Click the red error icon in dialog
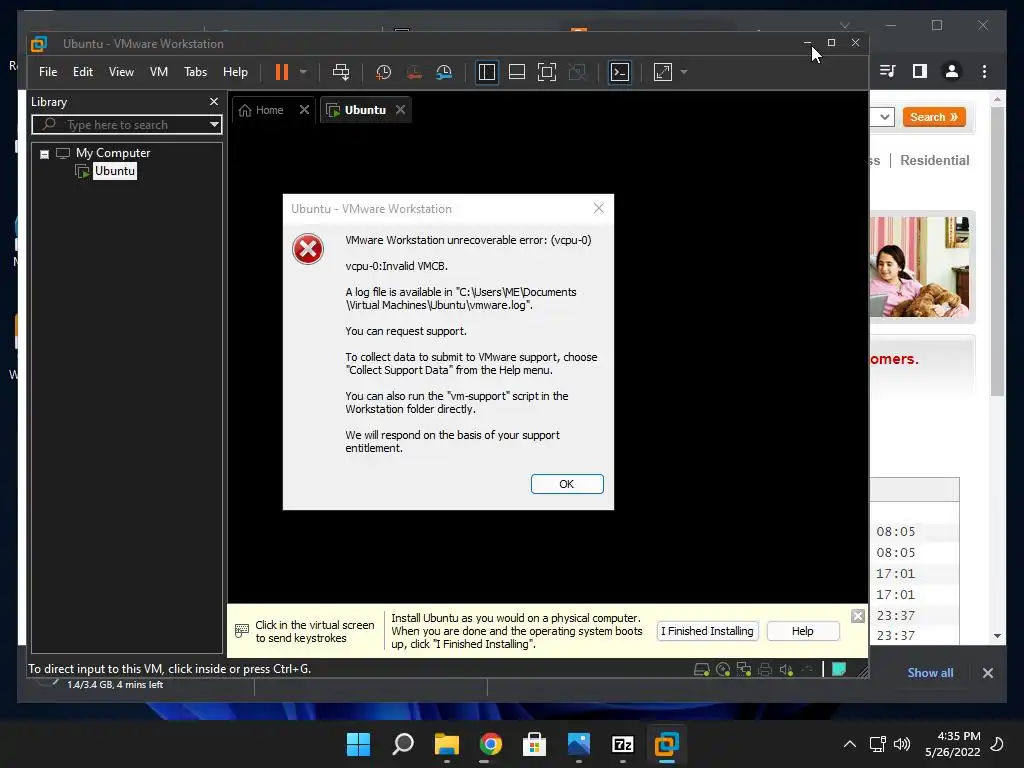The height and width of the screenshot is (768, 1024). 308,249
